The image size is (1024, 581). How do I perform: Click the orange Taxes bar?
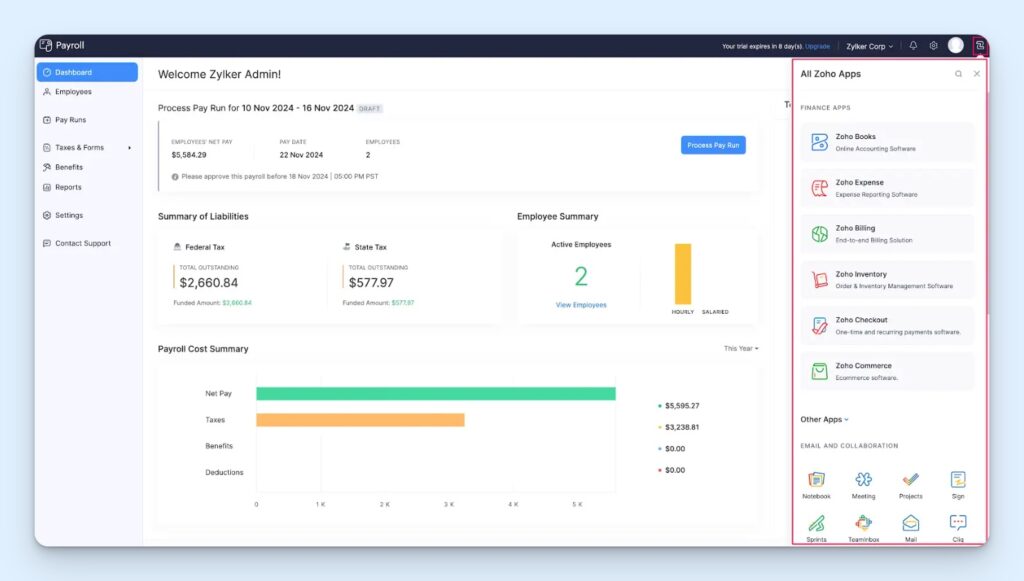tap(360, 420)
